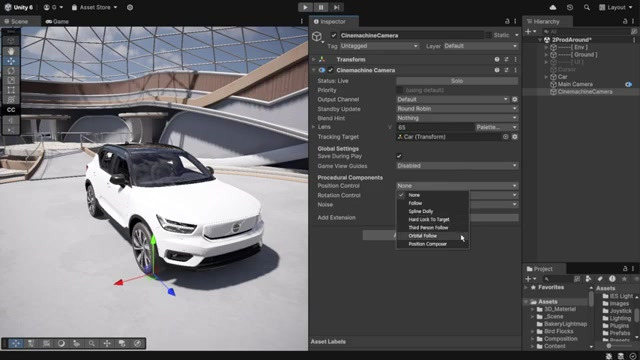Open the Output Channel dropdown
The height and width of the screenshot is (360, 640).
point(453,100)
